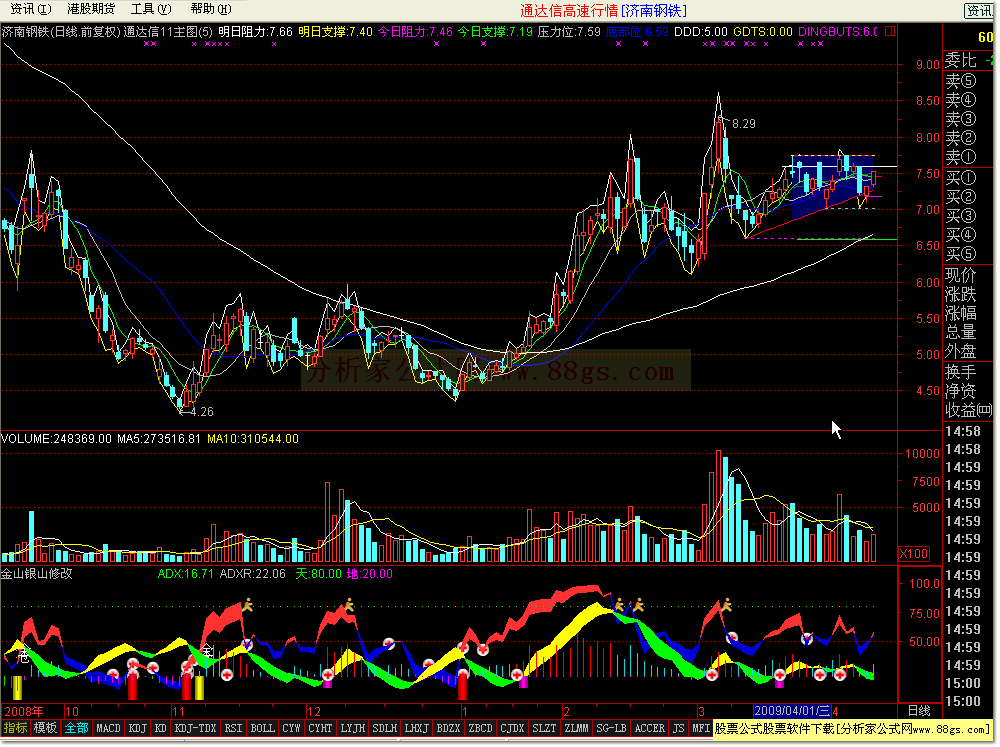Switch indicator to CJDX
1000x747 pixels.
pyautogui.click(x=512, y=729)
